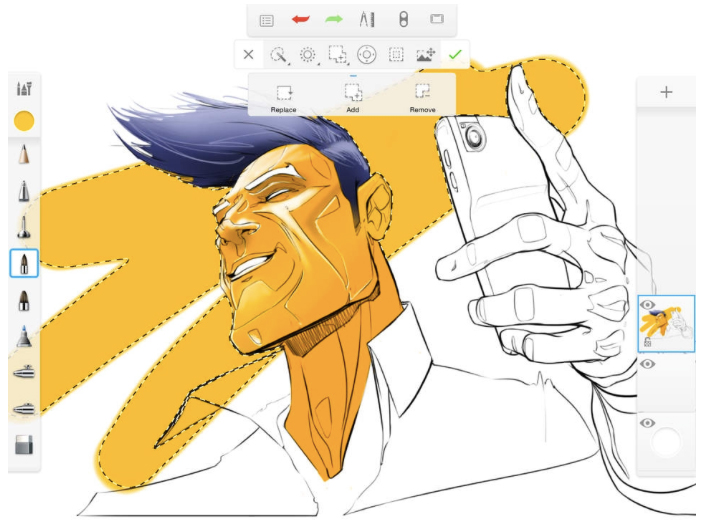Open the yellow color swatch in the brush bar
This screenshot has height=524, width=703.
24,121
